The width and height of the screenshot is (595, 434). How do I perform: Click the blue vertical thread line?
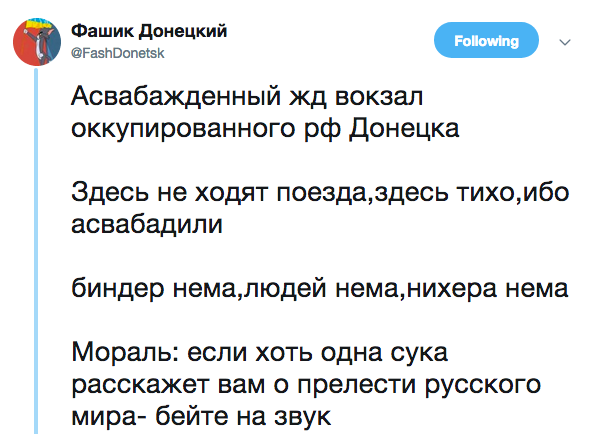pos(36,251)
